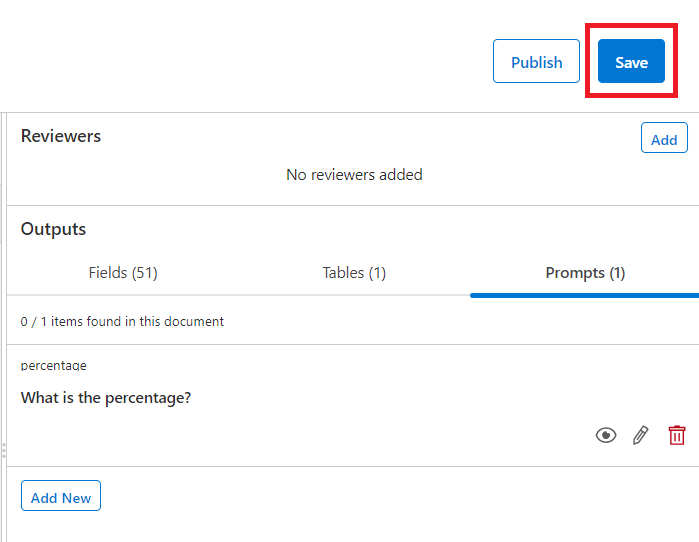Click the 'No reviewers added' message
The width and height of the screenshot is (699, 542).
[x=354, y=175]
